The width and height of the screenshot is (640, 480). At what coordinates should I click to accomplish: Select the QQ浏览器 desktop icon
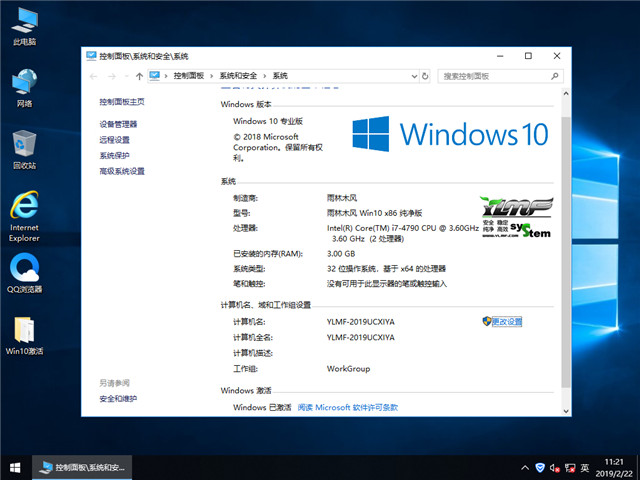coord(24,273)
